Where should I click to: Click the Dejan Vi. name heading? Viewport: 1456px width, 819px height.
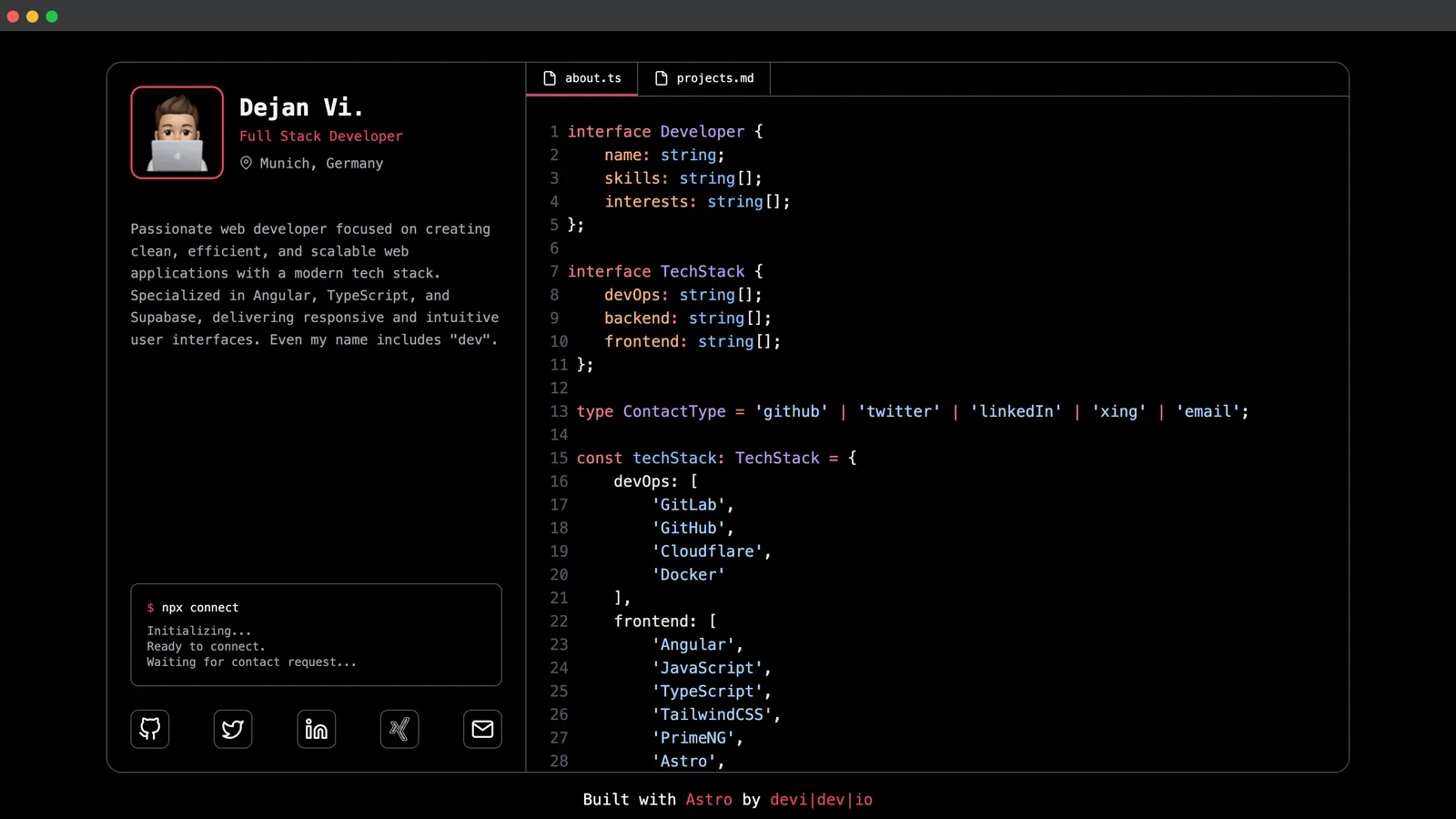pos(301,106)
